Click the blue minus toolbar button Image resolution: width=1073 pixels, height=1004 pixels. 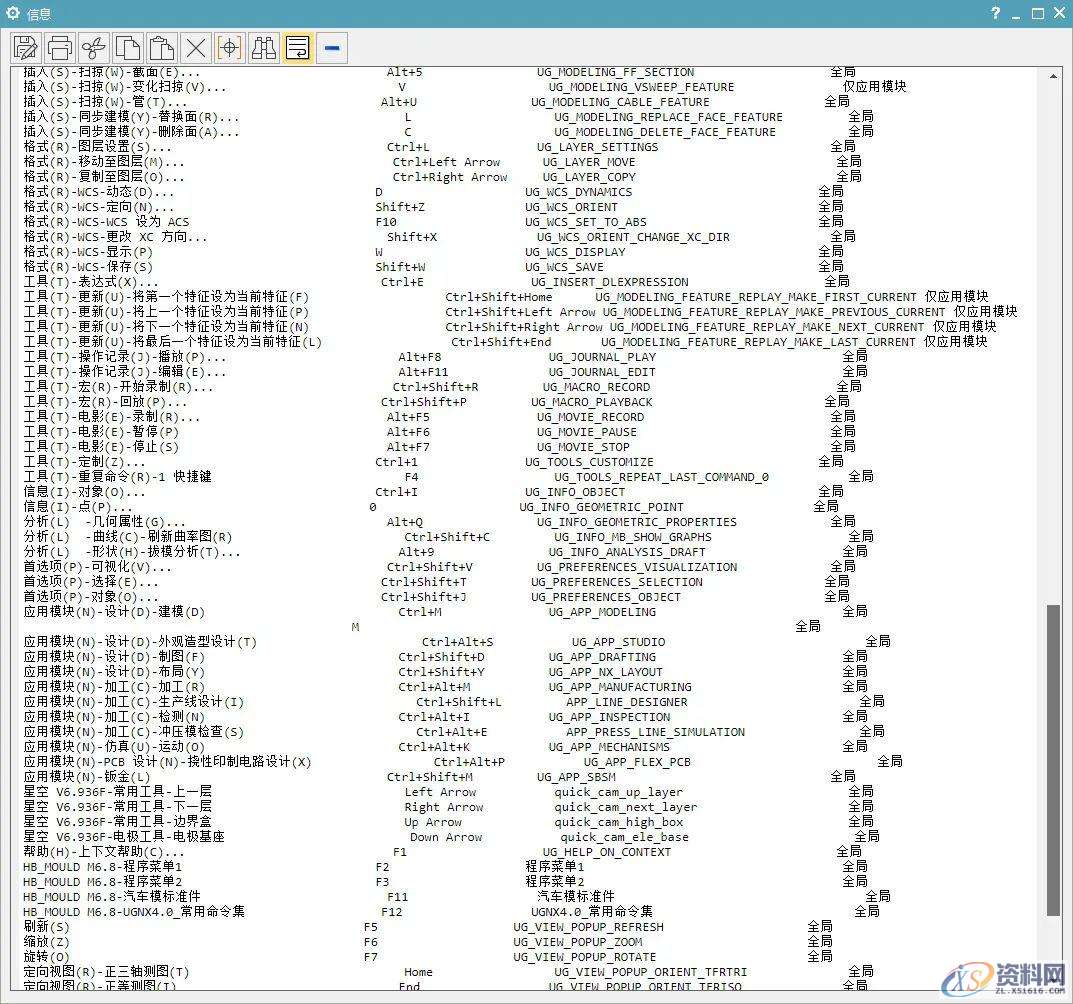pos(332,47)
